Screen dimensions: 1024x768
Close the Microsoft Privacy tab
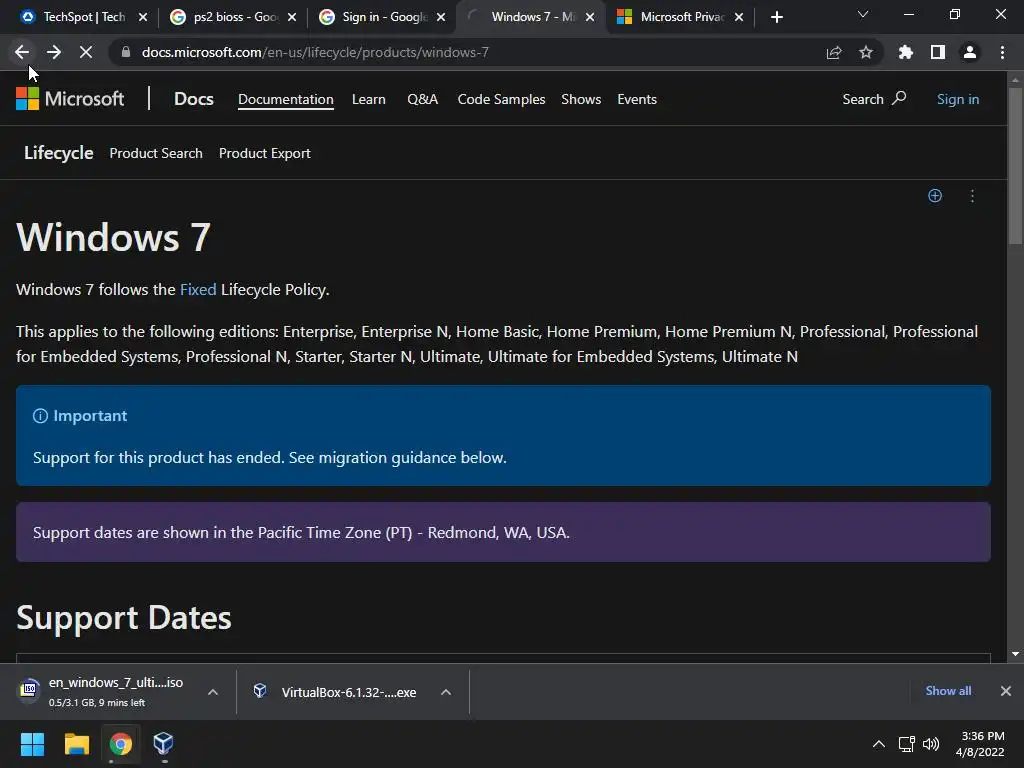739,17
